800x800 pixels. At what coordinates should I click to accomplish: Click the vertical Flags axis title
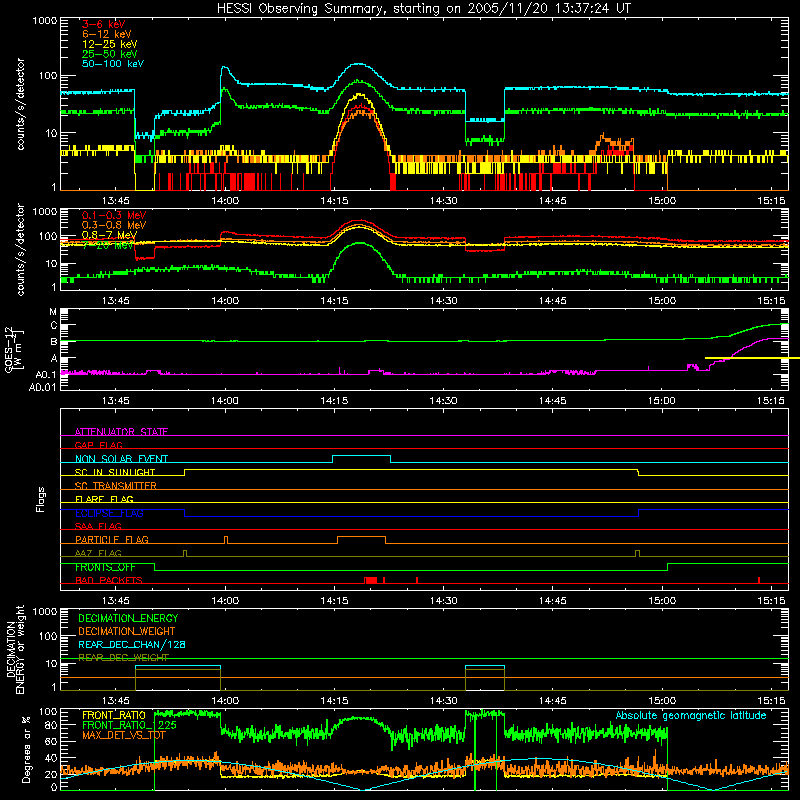(x=41, y=499)
